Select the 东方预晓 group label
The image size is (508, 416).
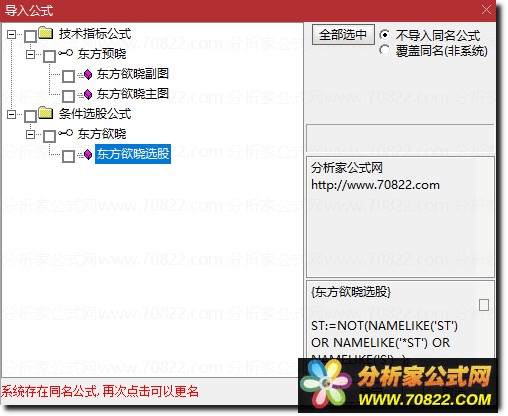click(x=102, y=54)
